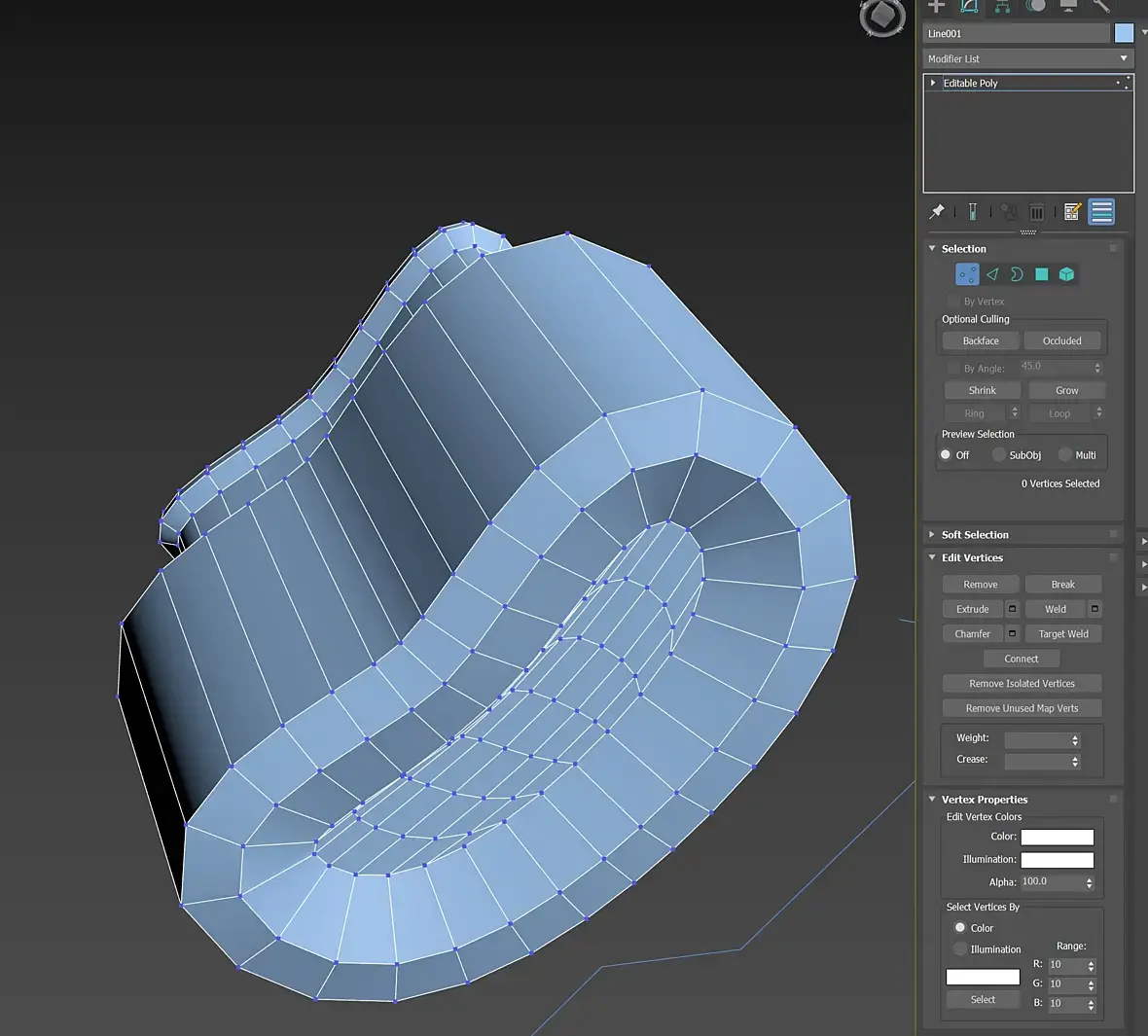The height and width of the screenshot is (1036, 1148).
Task: Click the ViewCube home icon in viewport
Action: click(x=881, y=17)
